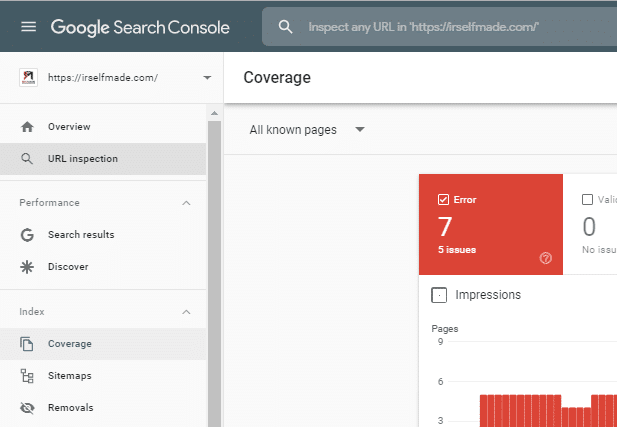
Task: Check the Valid with warnings checkbox
Action: point(587,200)
